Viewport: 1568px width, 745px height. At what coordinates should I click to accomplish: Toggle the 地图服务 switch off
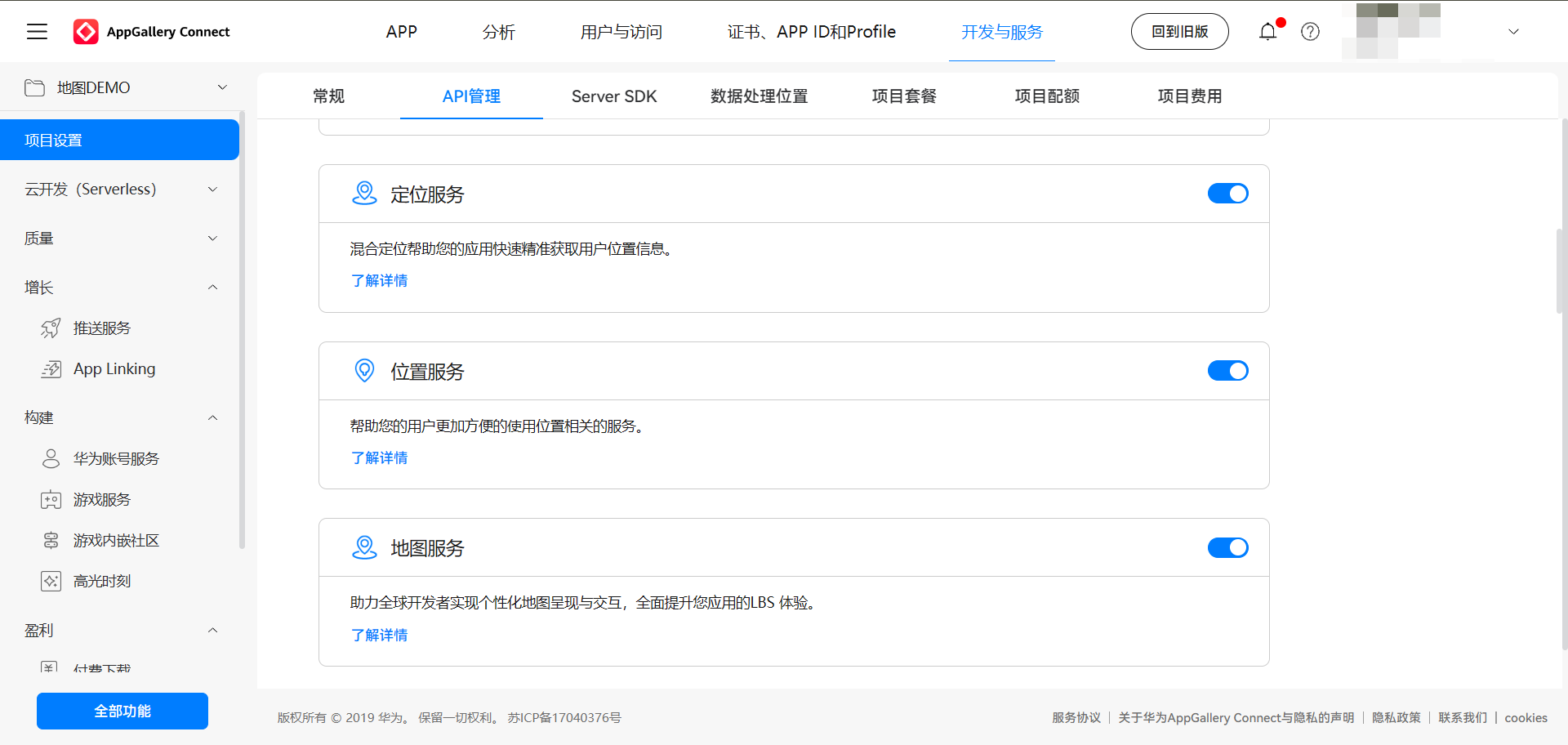point(1228,547)
